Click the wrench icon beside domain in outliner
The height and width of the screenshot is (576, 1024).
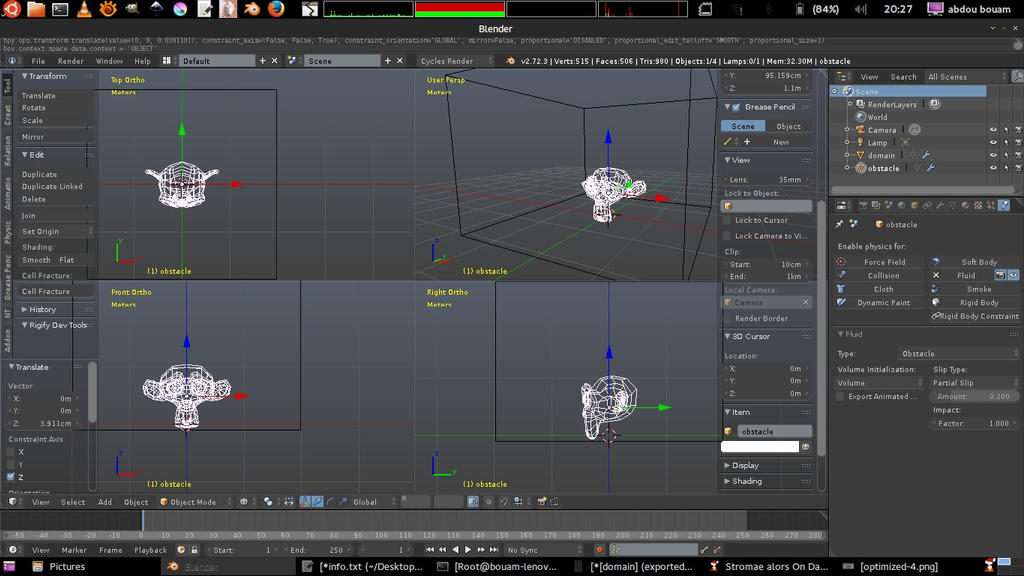tap(927, 155)
